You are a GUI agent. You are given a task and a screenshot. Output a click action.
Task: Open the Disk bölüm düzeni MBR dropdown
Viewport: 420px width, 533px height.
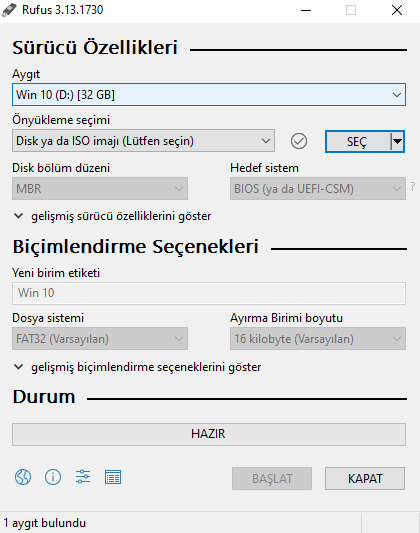100,188
